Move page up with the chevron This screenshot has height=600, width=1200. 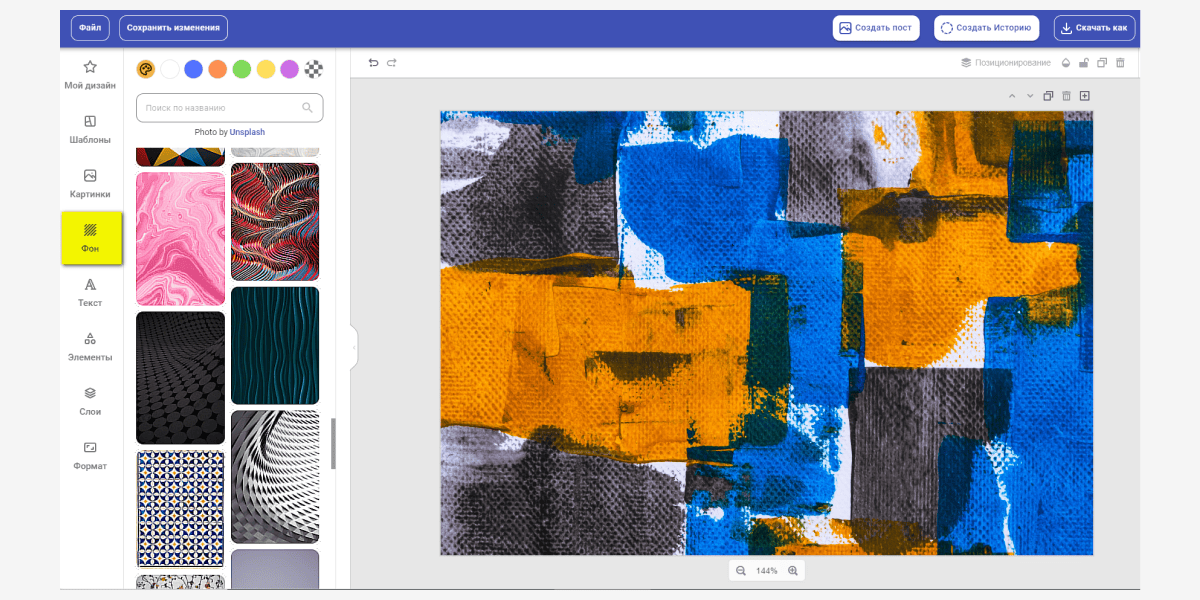[x=1012, y=96]
